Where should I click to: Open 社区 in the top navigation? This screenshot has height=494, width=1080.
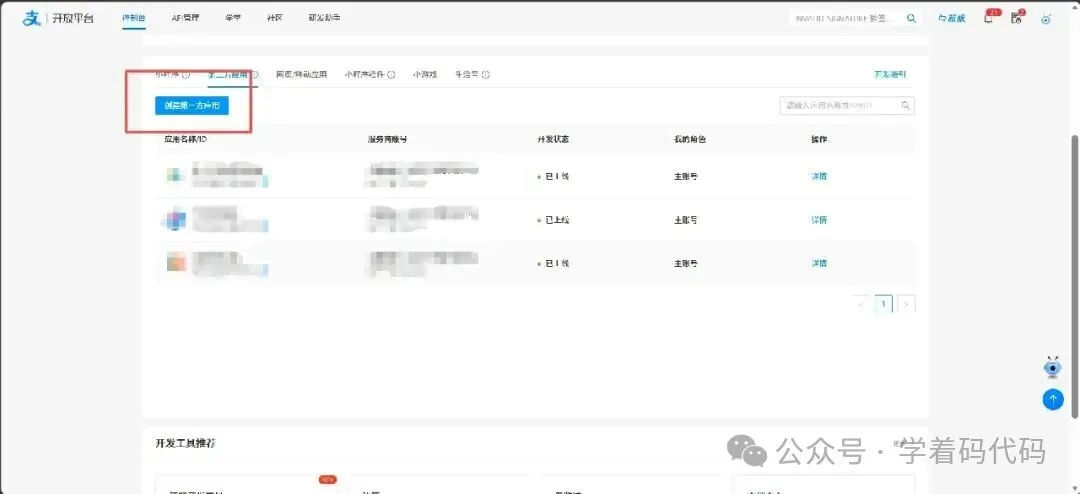[x=274, y=18]
